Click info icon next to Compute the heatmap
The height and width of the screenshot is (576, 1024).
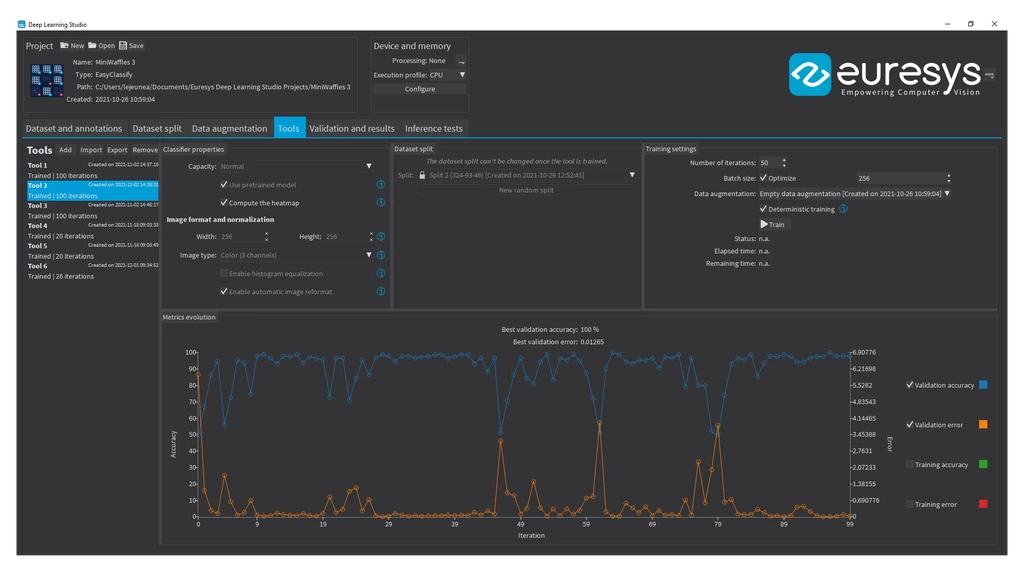381,203
